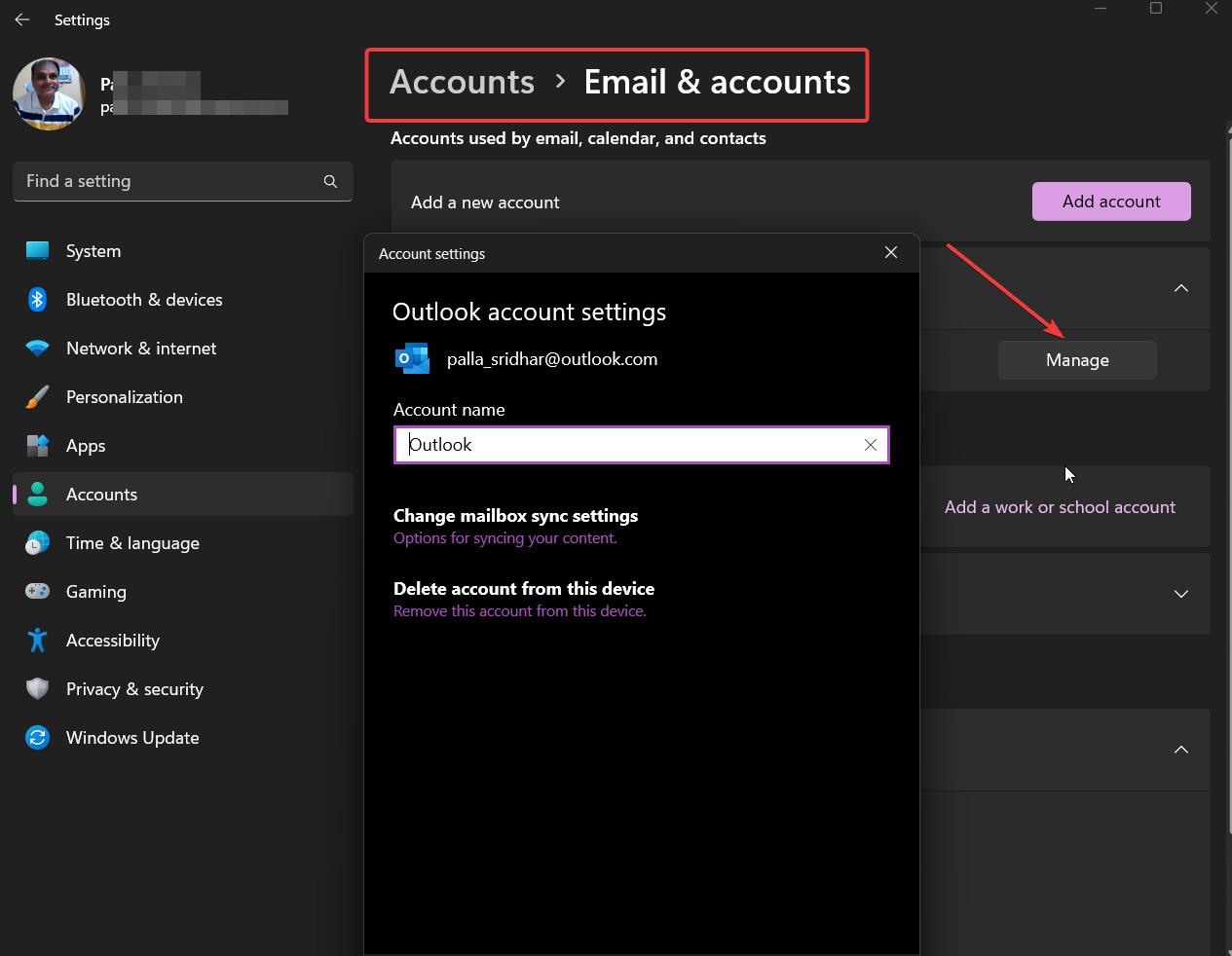Select Accounts in the sidebar

pyautogui.click(x=183, y=495)
